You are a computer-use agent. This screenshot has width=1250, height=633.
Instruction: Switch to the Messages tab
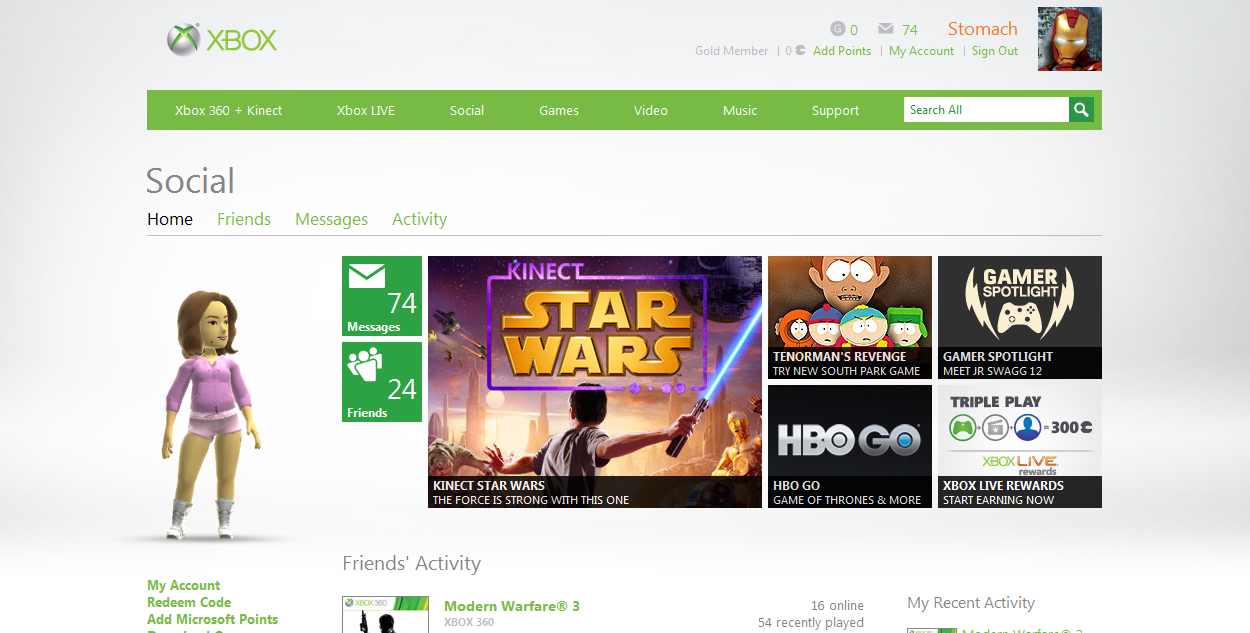click(331, 219)
